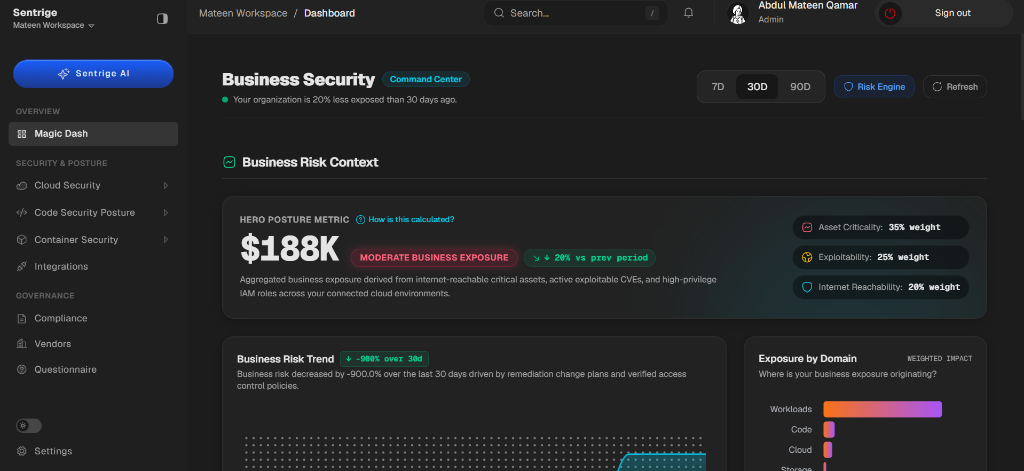Click the circular arrow Refresh icon
Screen dimensions: 1024x471
[x=937, y=87]
